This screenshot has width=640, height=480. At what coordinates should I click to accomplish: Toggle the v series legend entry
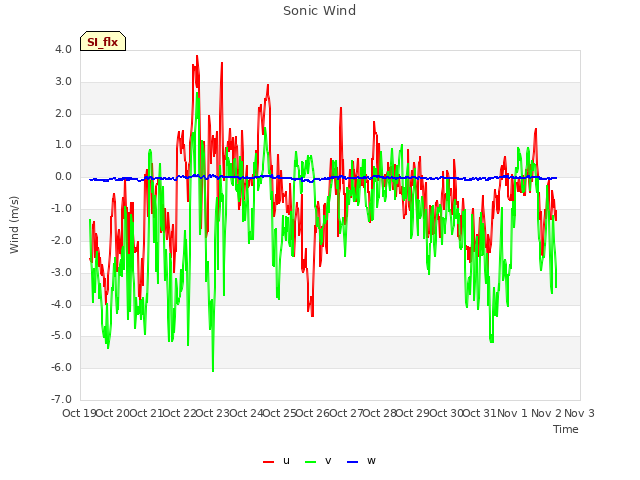[318, 461]
